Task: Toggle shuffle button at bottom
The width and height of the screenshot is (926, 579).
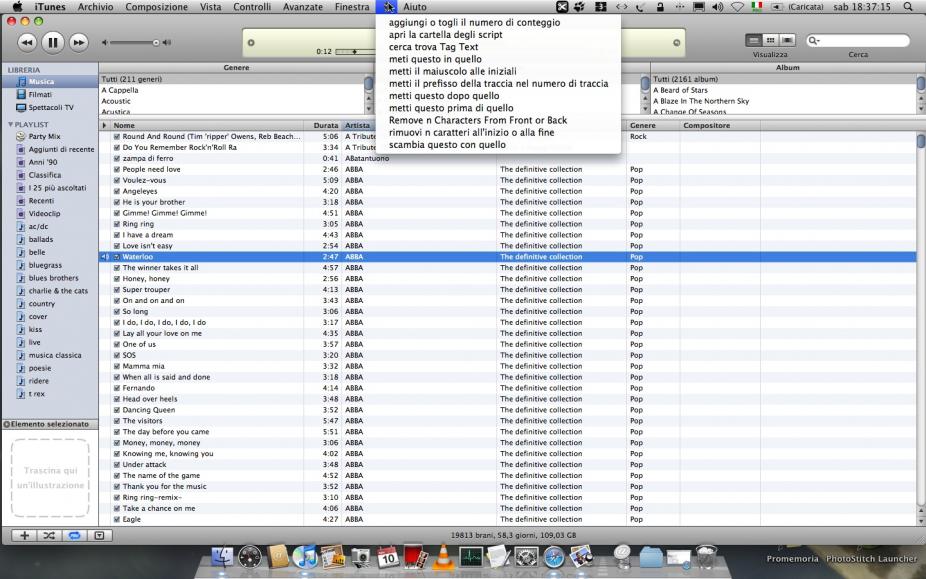Action: coord(49,535)
